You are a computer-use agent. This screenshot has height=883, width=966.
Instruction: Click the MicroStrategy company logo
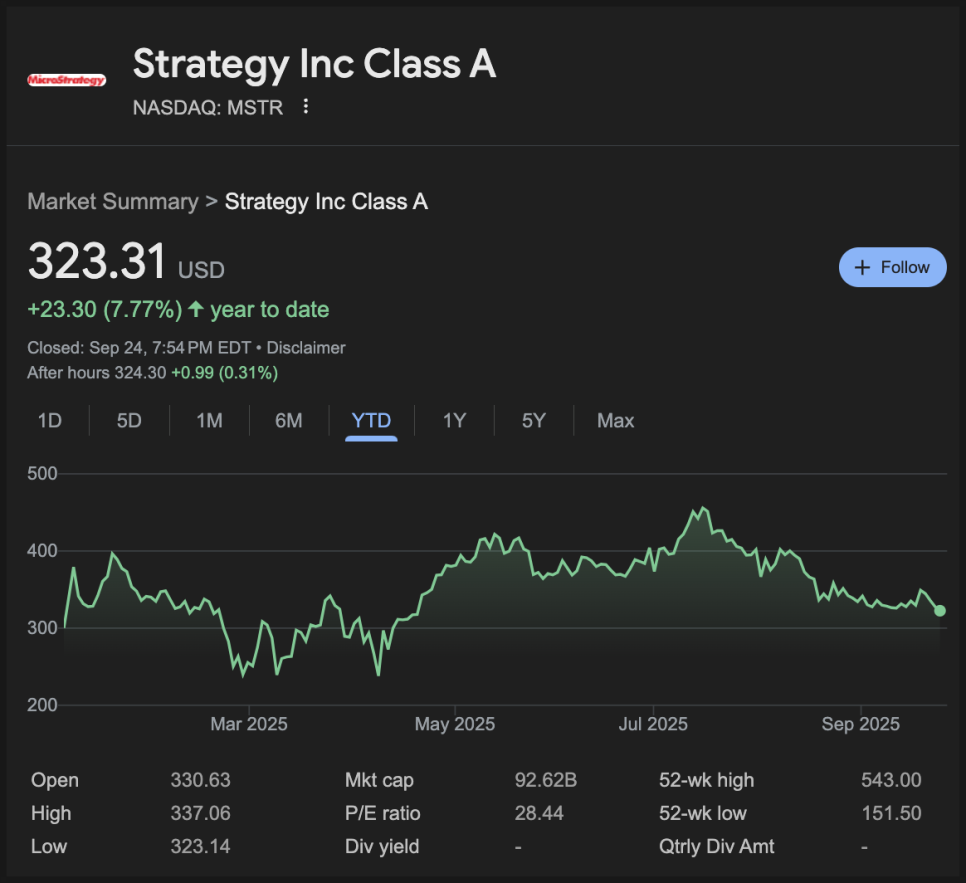pos(67,80)
